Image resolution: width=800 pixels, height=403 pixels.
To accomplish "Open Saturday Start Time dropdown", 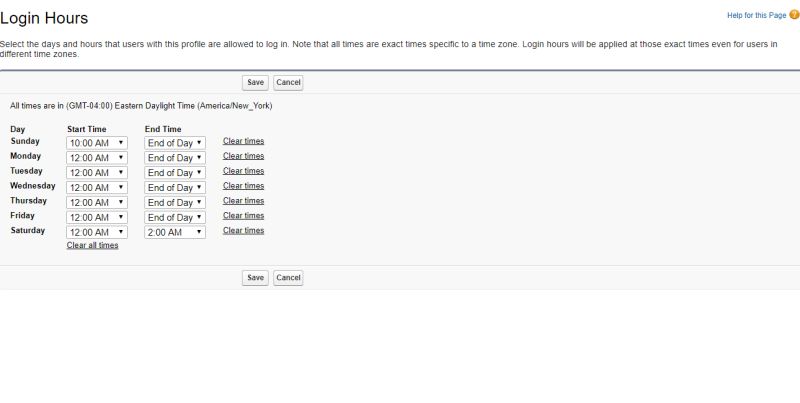I will point(97,232).
